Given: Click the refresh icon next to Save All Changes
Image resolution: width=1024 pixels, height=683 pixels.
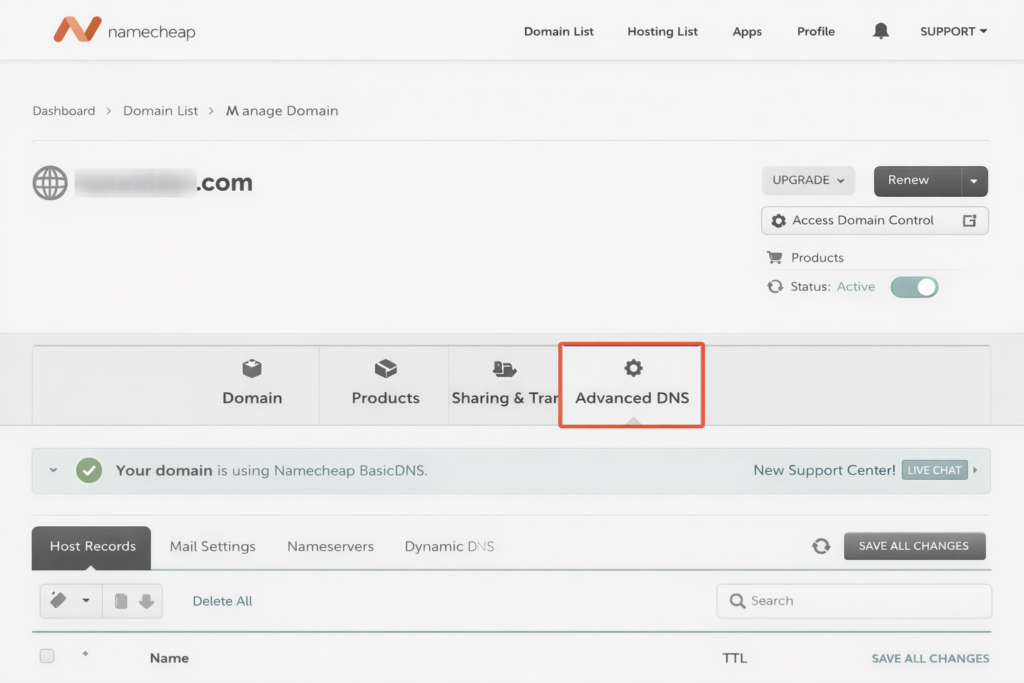Looking at the screenshot, I should (x=821, y=546).
